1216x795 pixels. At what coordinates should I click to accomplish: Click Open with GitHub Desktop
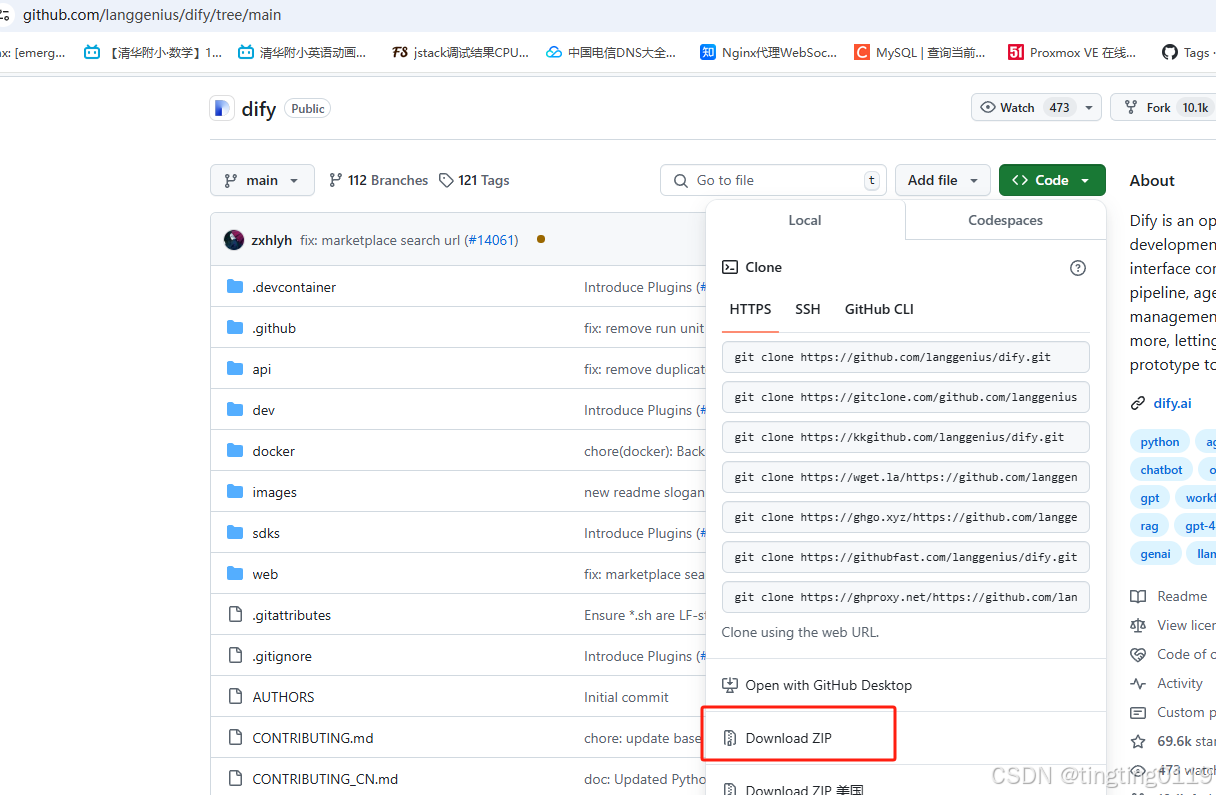tap(817, 686)
